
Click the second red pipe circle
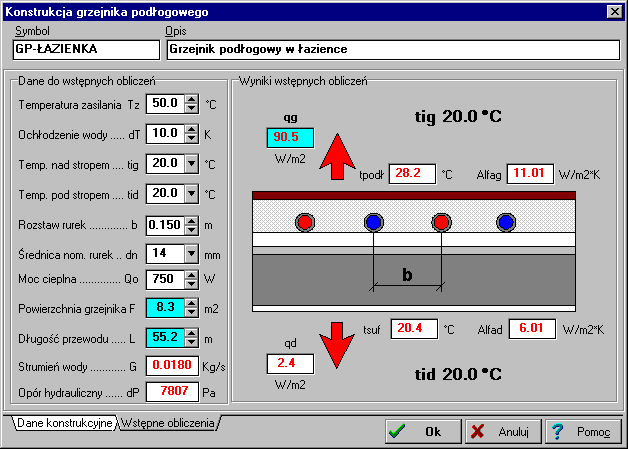click(440, 221)
